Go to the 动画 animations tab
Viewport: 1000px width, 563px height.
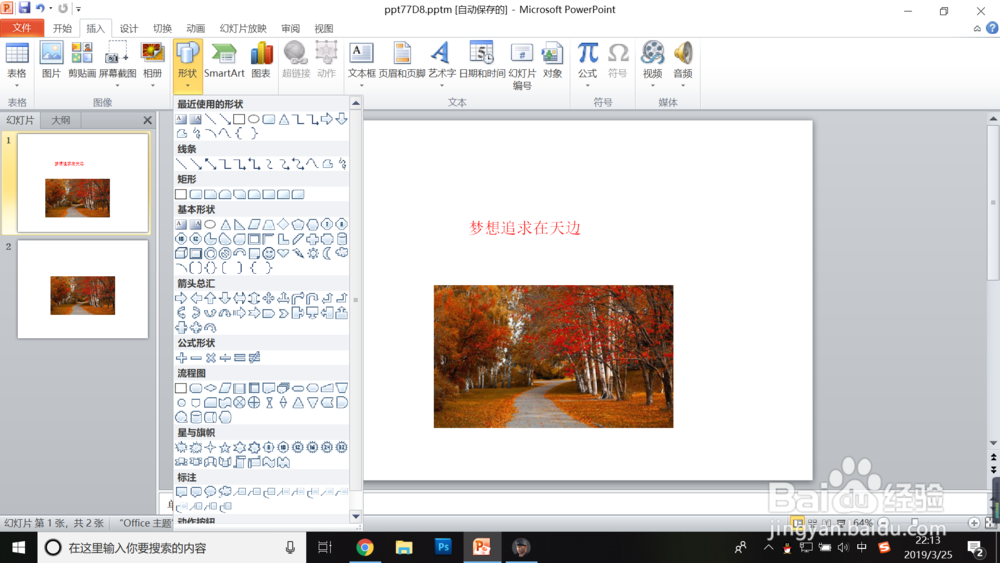click(196, 28)
